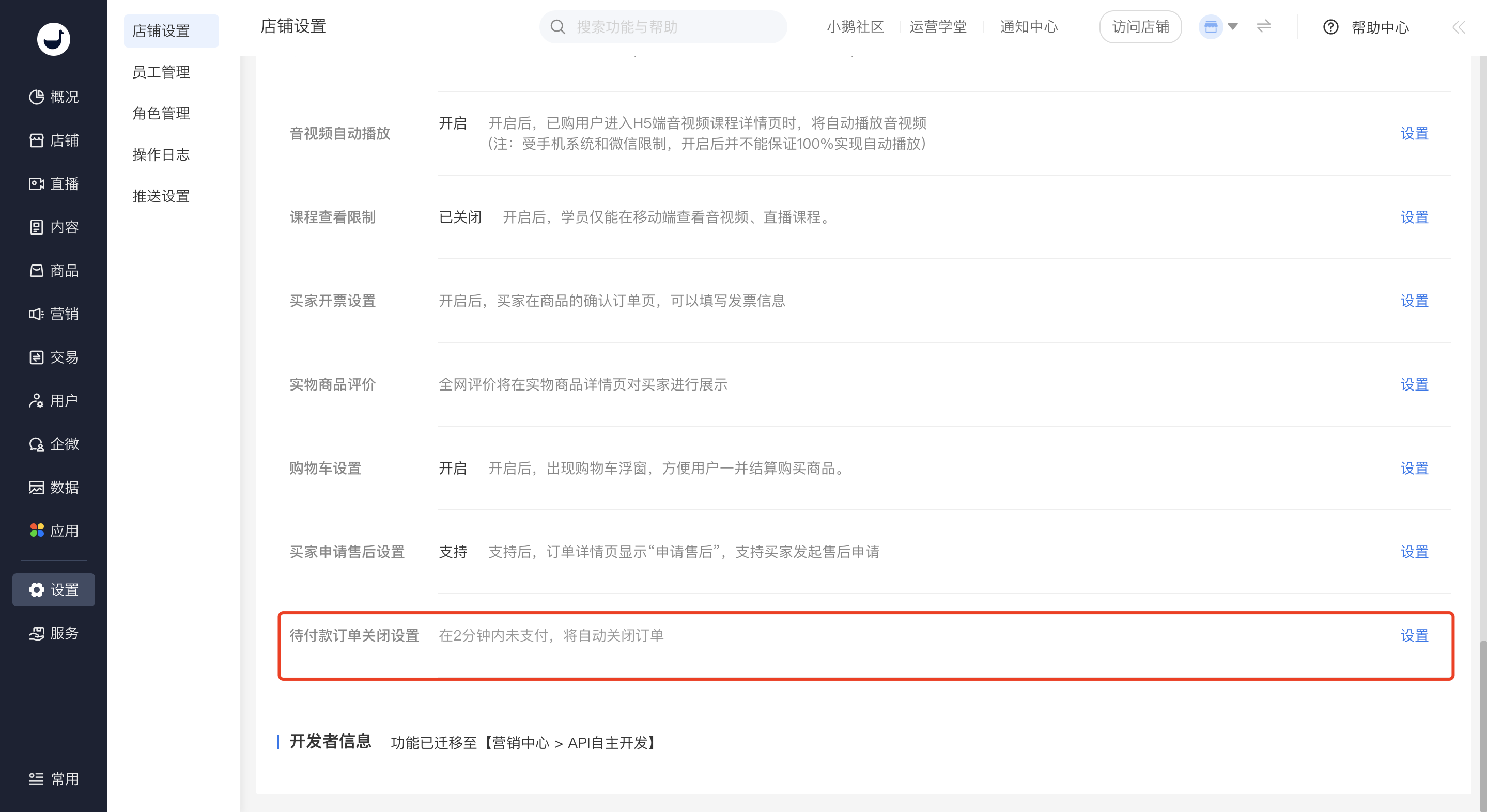Open 直播 live section in sidebar

pyautogui.click(x=54, y=183)
